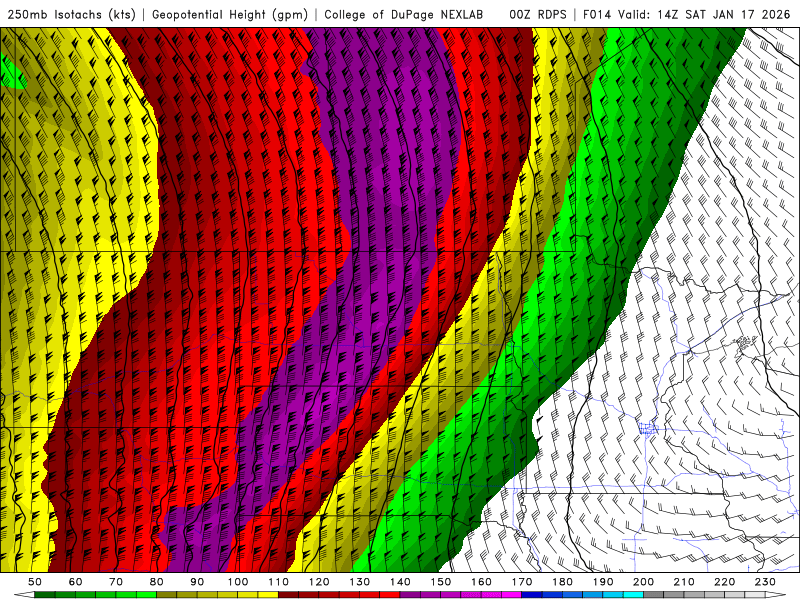Viewport: 800px width, 600px height.
Task: Click the 200 value on the legend scale
Action: [644, 582]
